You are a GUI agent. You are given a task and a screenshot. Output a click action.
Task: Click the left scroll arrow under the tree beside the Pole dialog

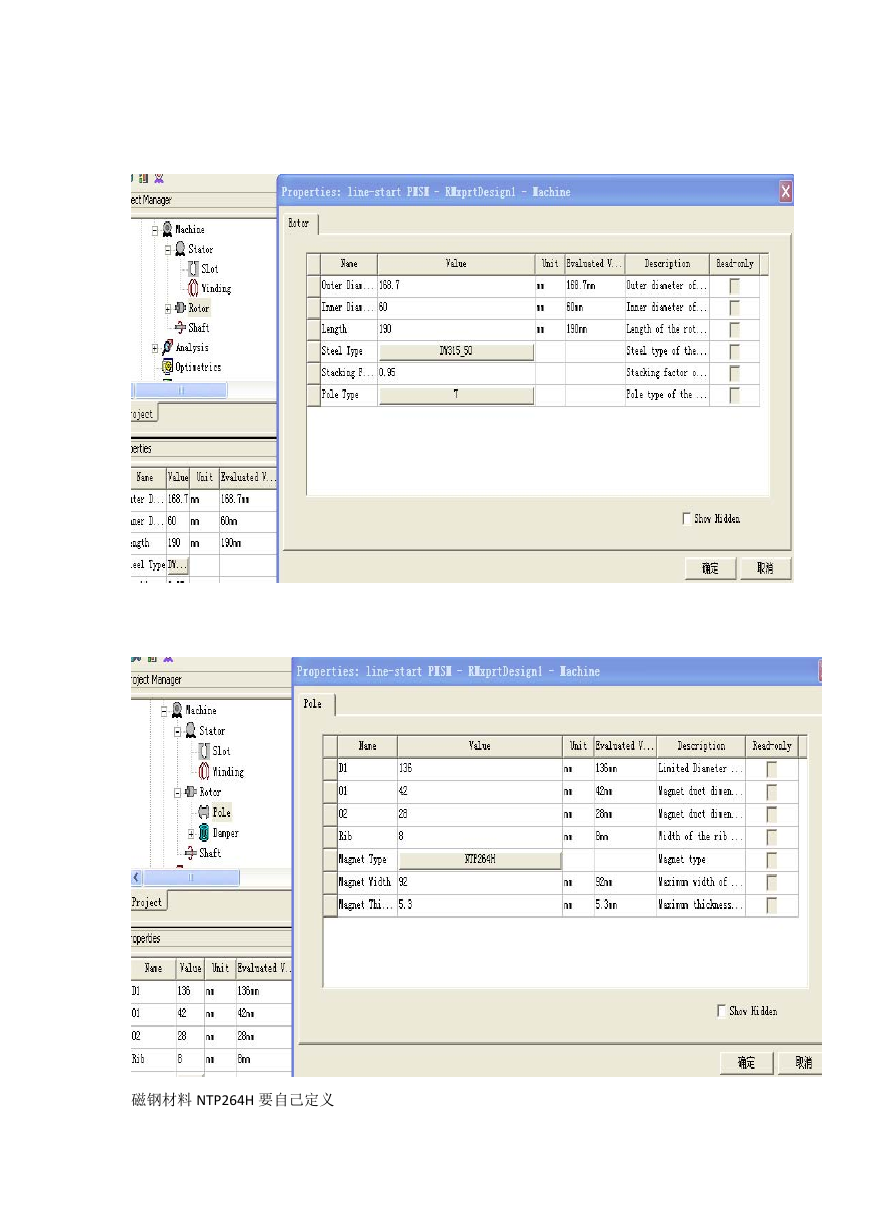coord(137,877)
